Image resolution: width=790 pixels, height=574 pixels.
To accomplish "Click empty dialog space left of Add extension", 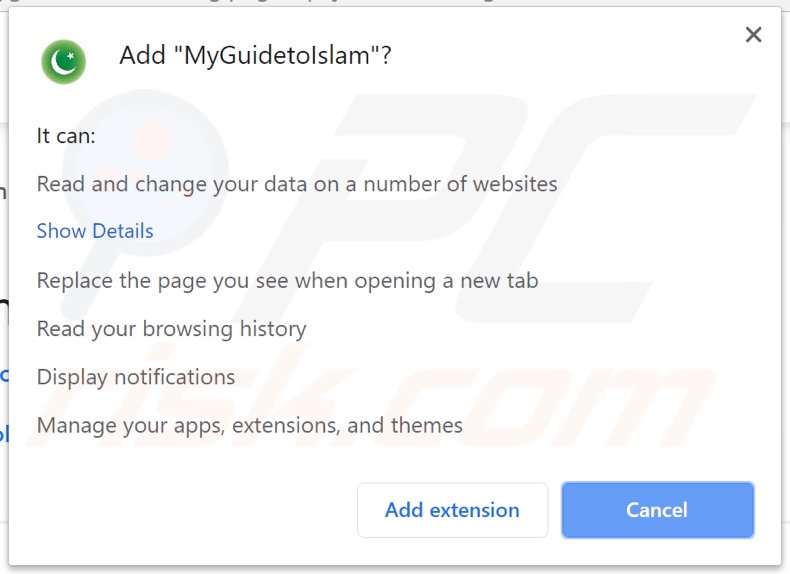I will [x=190, y=510].
